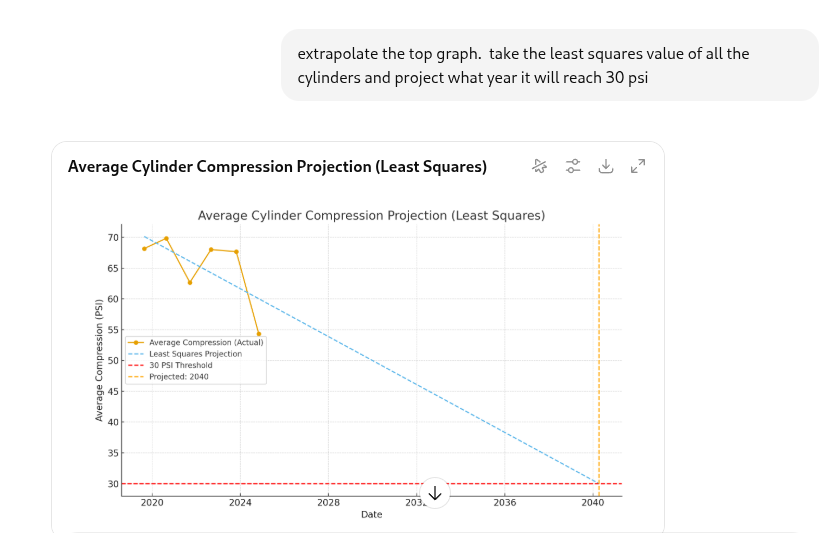
Task: Download the compression projection chart
Action: (x=605, y=166)
